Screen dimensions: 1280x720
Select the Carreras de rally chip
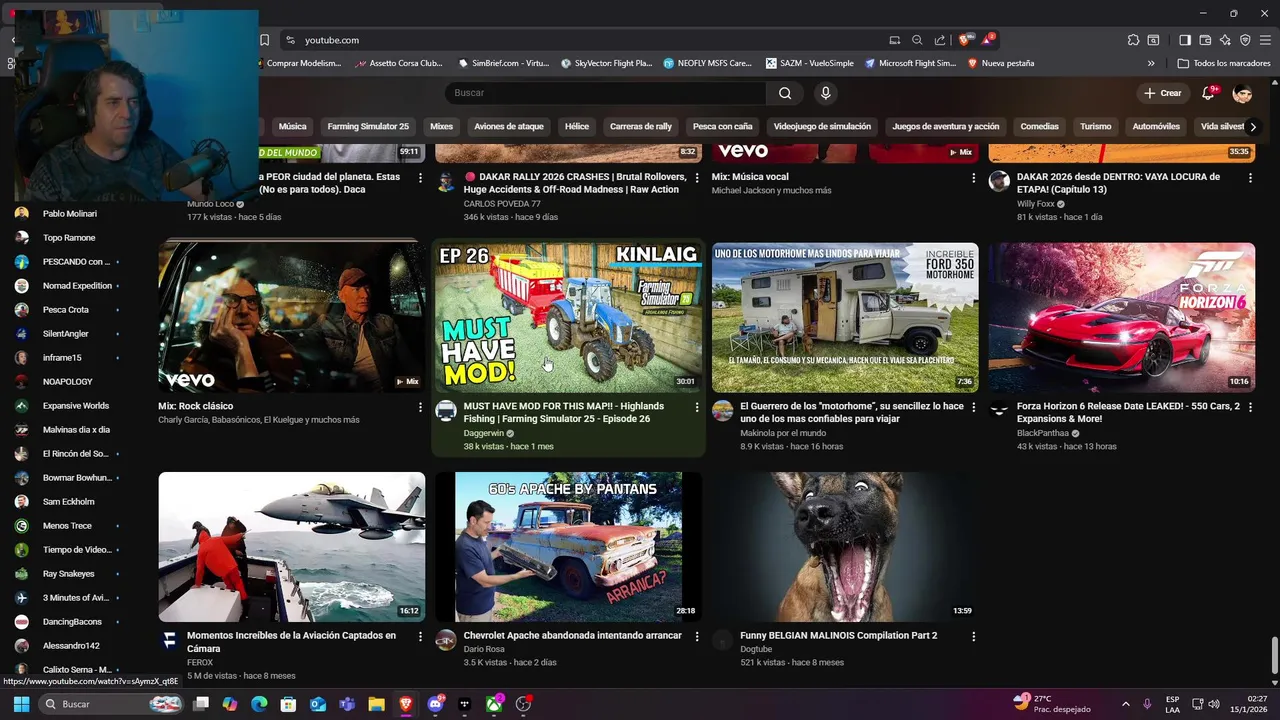point(641,127)
